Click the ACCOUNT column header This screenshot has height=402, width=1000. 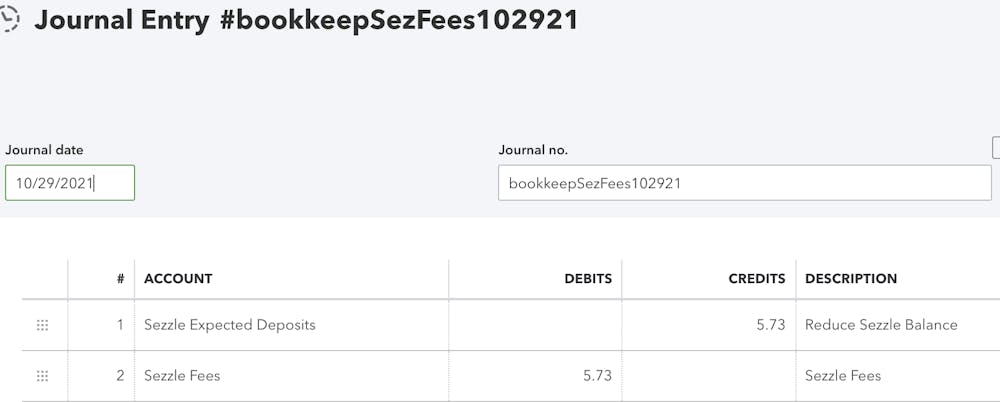tap(178, 279)
